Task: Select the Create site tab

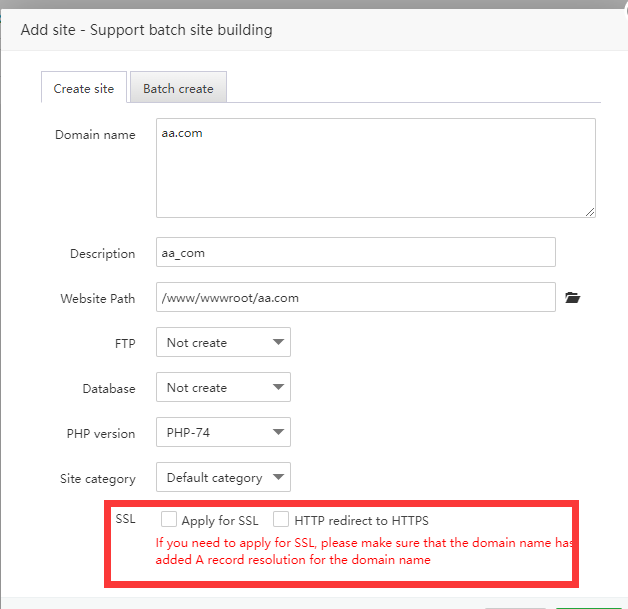Action: coord(84,89)
